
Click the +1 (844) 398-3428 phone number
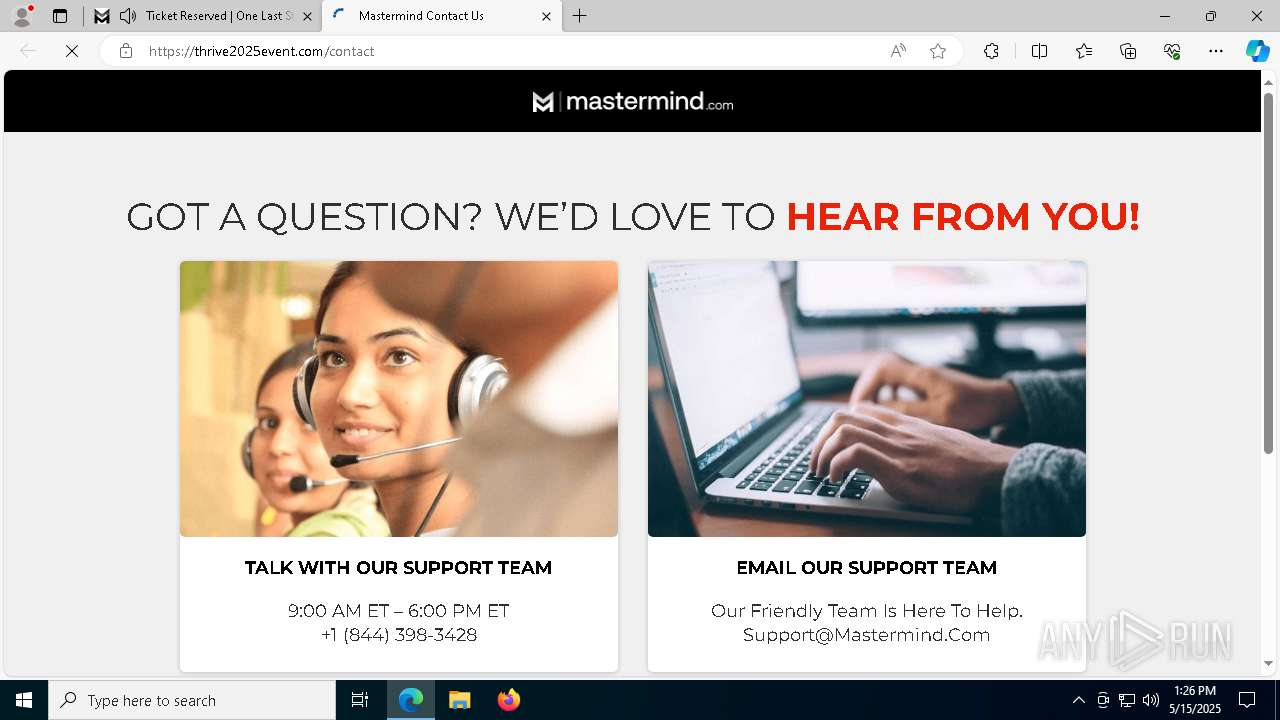click(399, 635)
